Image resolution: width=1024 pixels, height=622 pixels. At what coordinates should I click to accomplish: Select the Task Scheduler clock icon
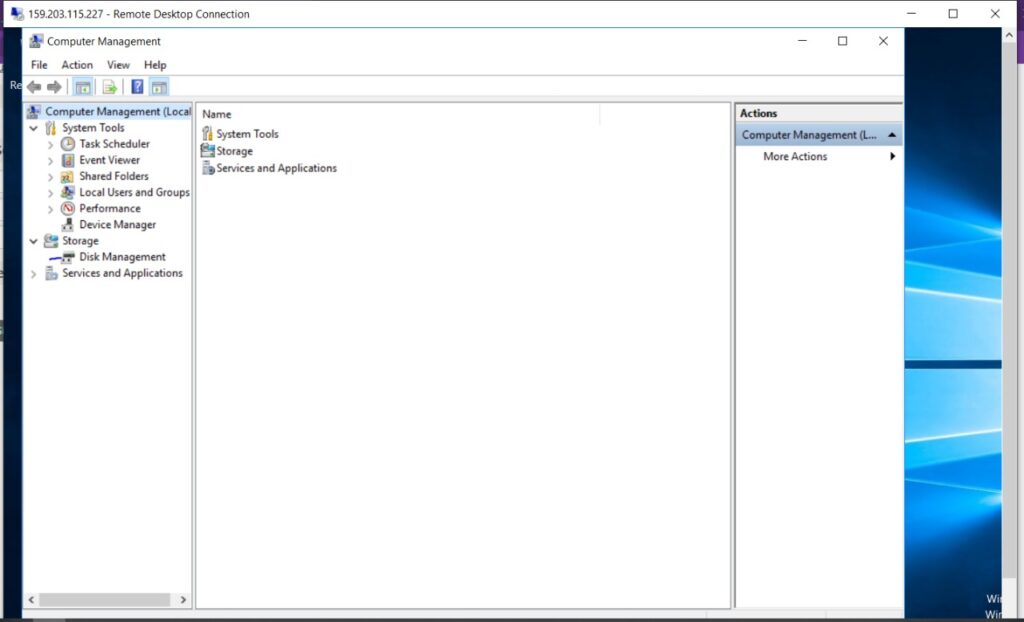coord(68,144)
